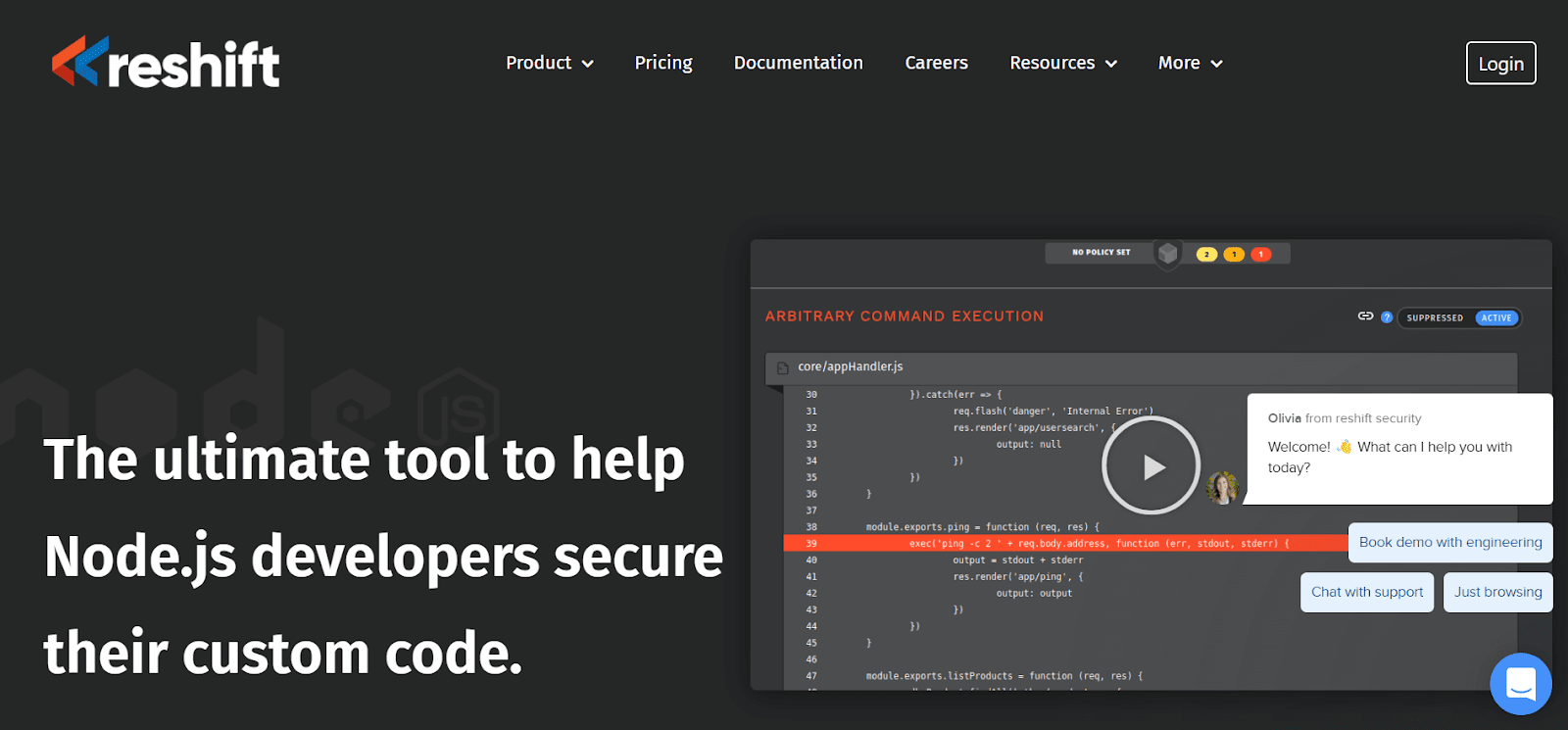Click the blue help question mark icon

pyautogui.click(x=1387, y=316)
